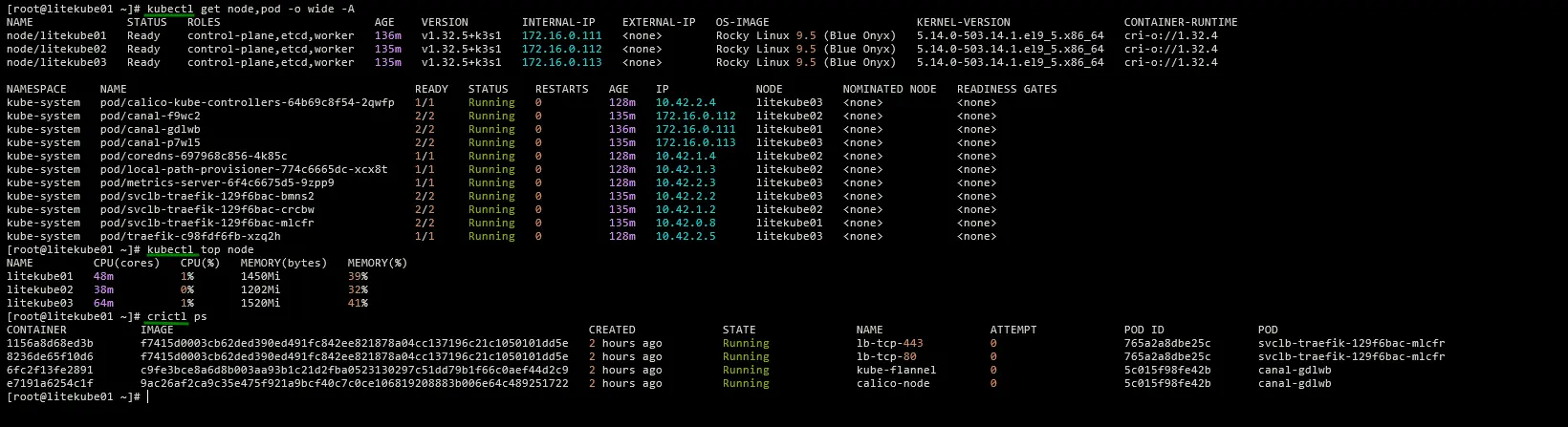Click the 'crictl ps' command text

[x=177, y=316]
